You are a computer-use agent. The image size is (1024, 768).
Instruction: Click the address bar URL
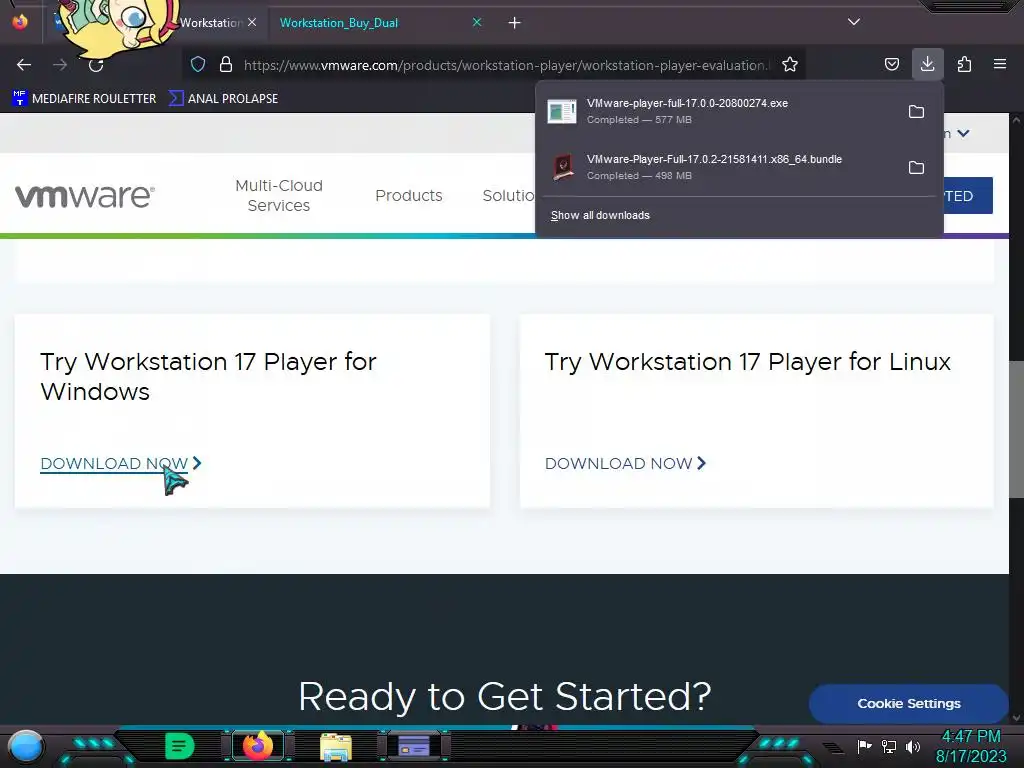click(x=507, y=65)
